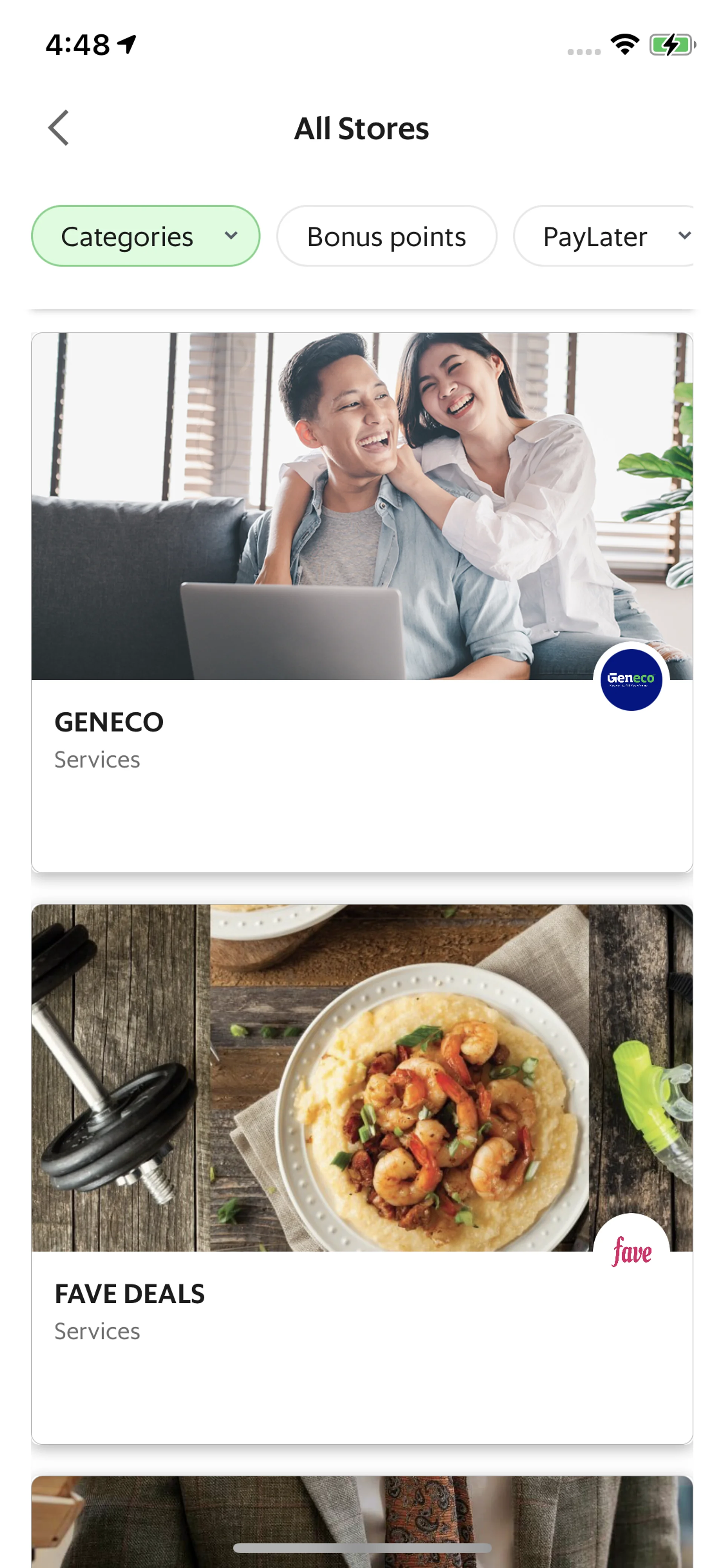
Task: Tap the cellular signal dots indicator
Action: (x=583, y=52)
